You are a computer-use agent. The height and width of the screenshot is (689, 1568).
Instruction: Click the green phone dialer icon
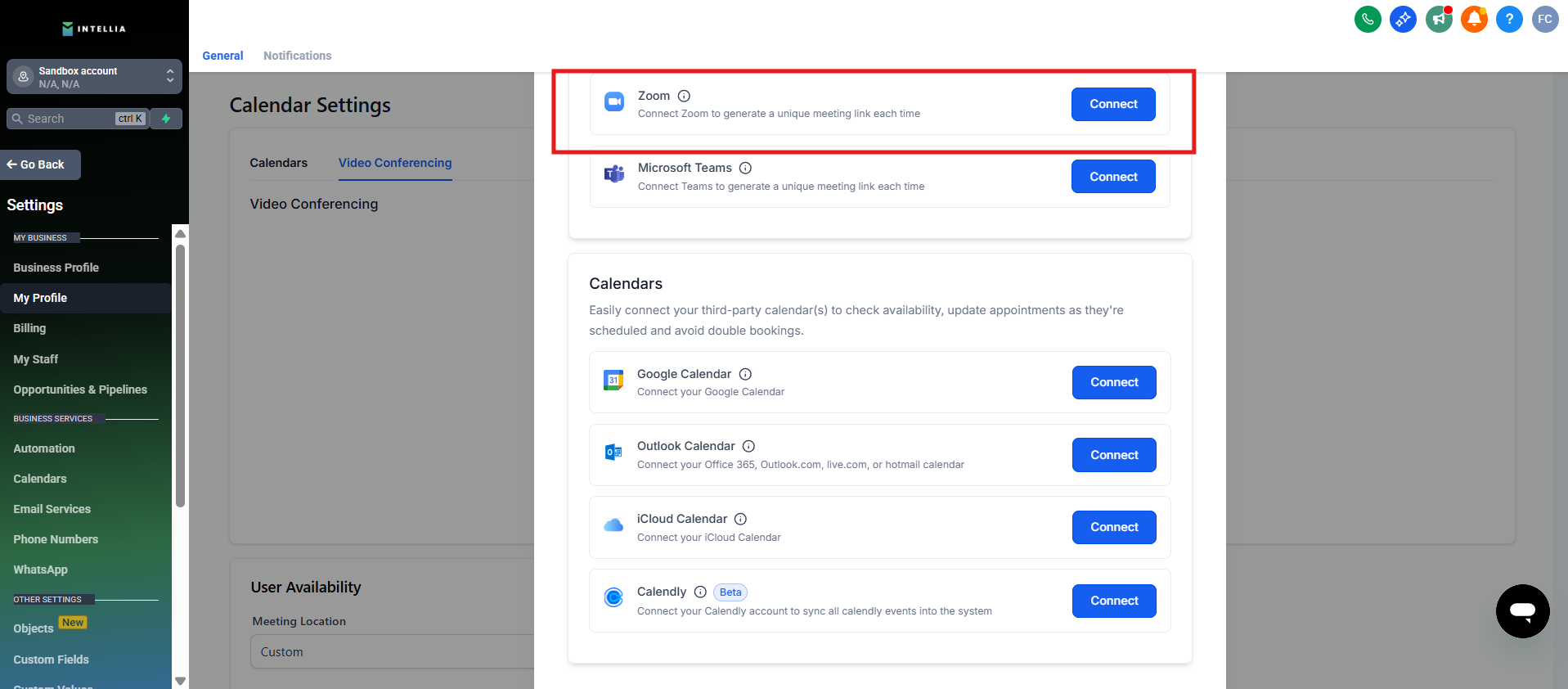pyautogui.click(x=1368, y=19)
